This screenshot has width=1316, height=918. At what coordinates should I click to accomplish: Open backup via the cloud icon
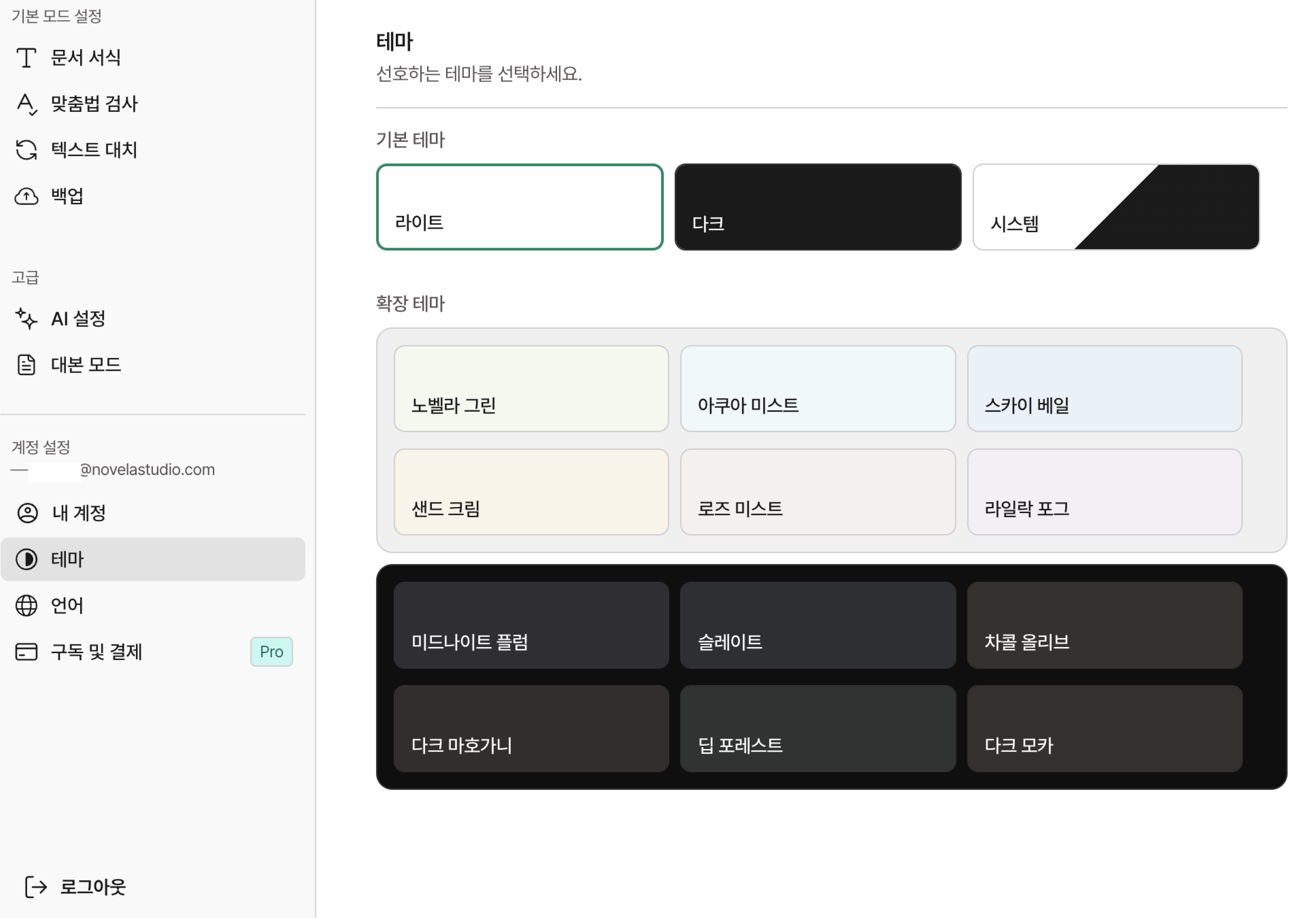(26, 196)
